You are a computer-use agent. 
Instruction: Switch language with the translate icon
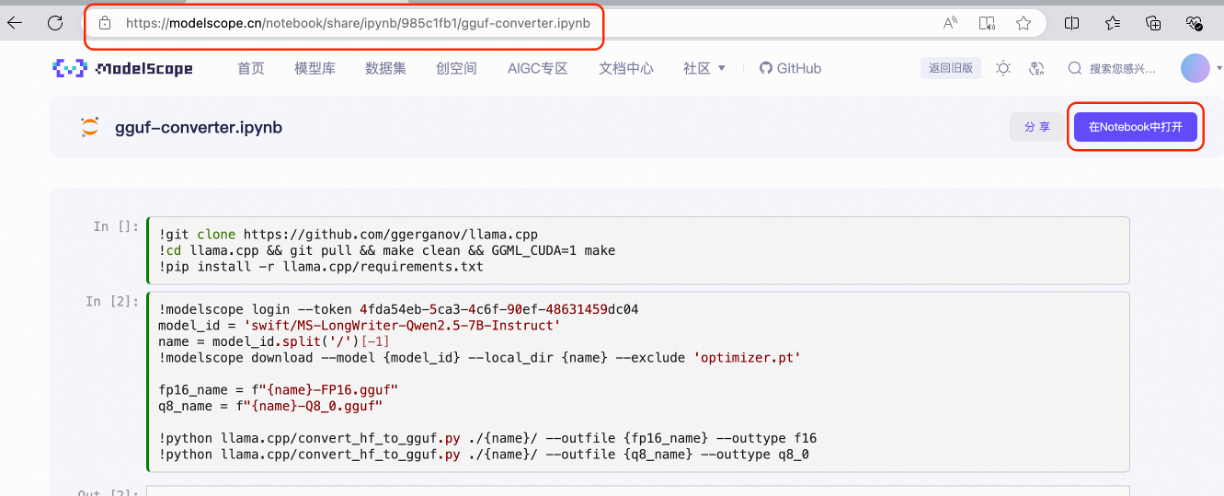point(1037,68)
